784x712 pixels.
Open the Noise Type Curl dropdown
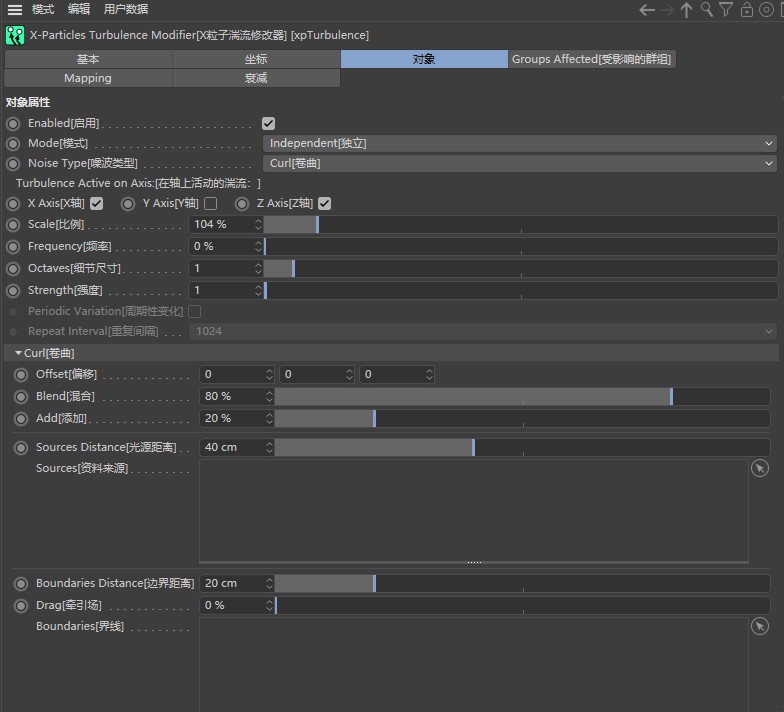point(520,164)
